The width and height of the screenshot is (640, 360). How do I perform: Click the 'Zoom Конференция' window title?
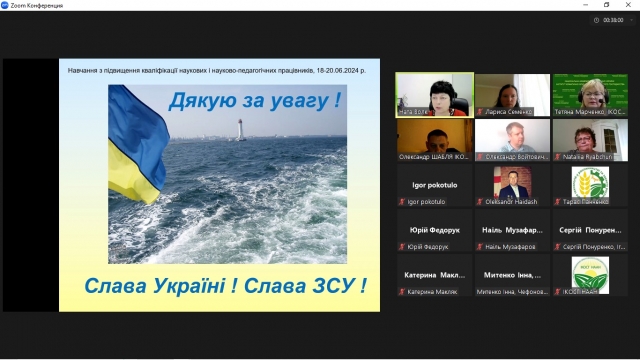click(37, 6)
